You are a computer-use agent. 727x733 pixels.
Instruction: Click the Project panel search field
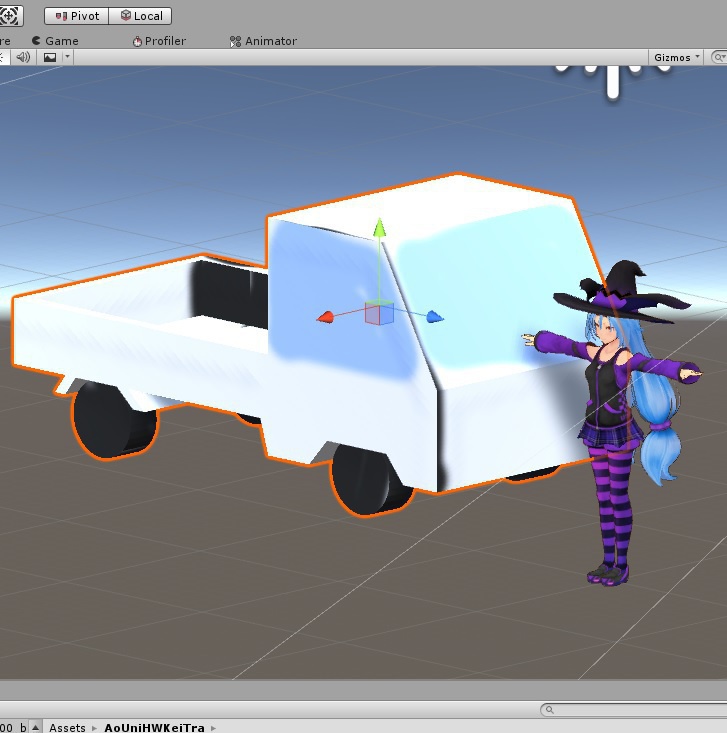(x=633, y=710)
